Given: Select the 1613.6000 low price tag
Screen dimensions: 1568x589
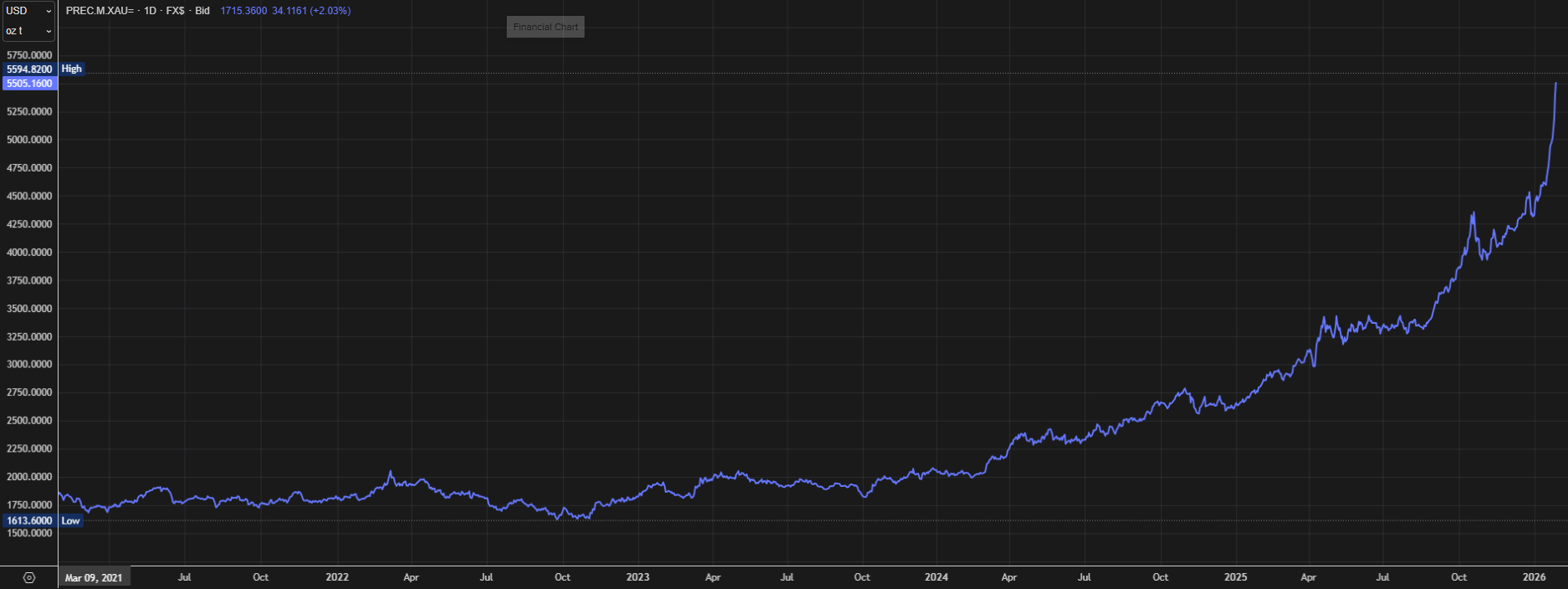Looking at the screenshot, I should [29, 520].
